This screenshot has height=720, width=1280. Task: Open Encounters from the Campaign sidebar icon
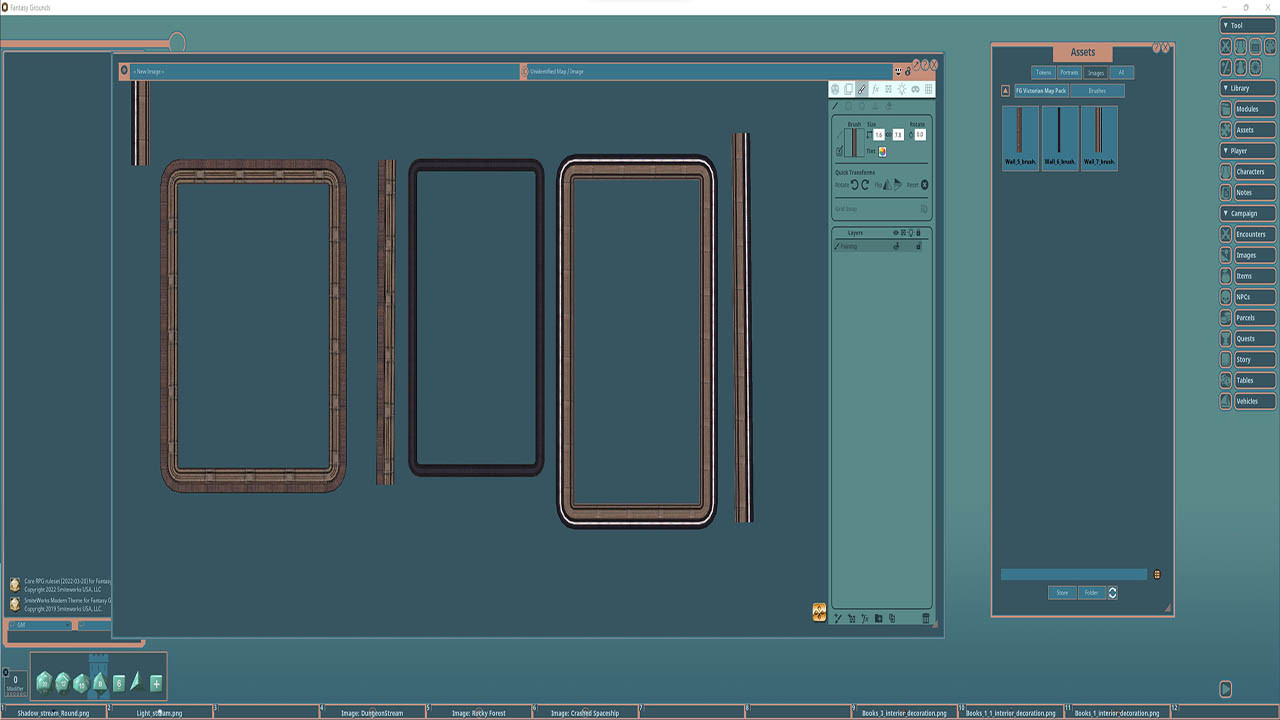[1225, 234]
